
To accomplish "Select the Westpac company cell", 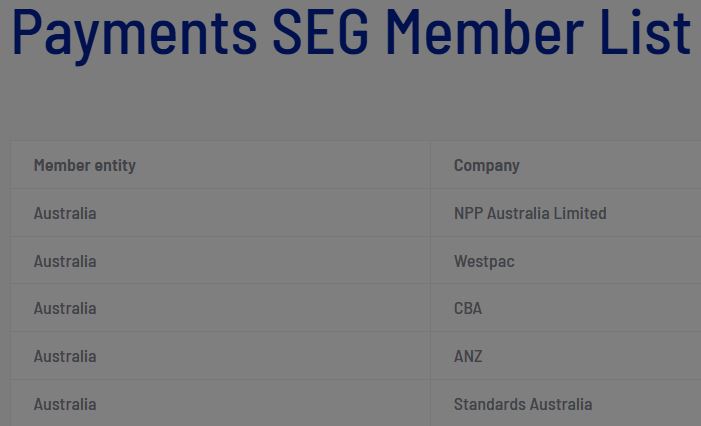I will (x=484, y=261).
